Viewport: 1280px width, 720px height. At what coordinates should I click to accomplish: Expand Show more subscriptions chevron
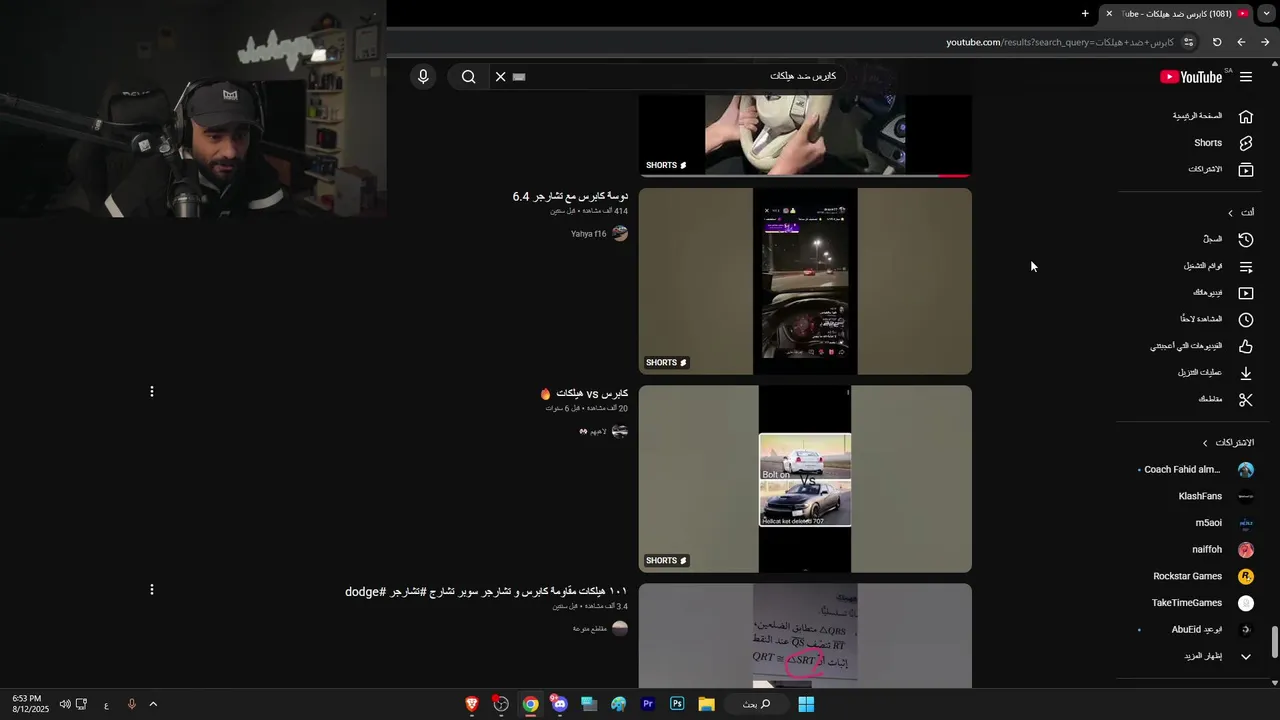click(x=1246, y=656)
